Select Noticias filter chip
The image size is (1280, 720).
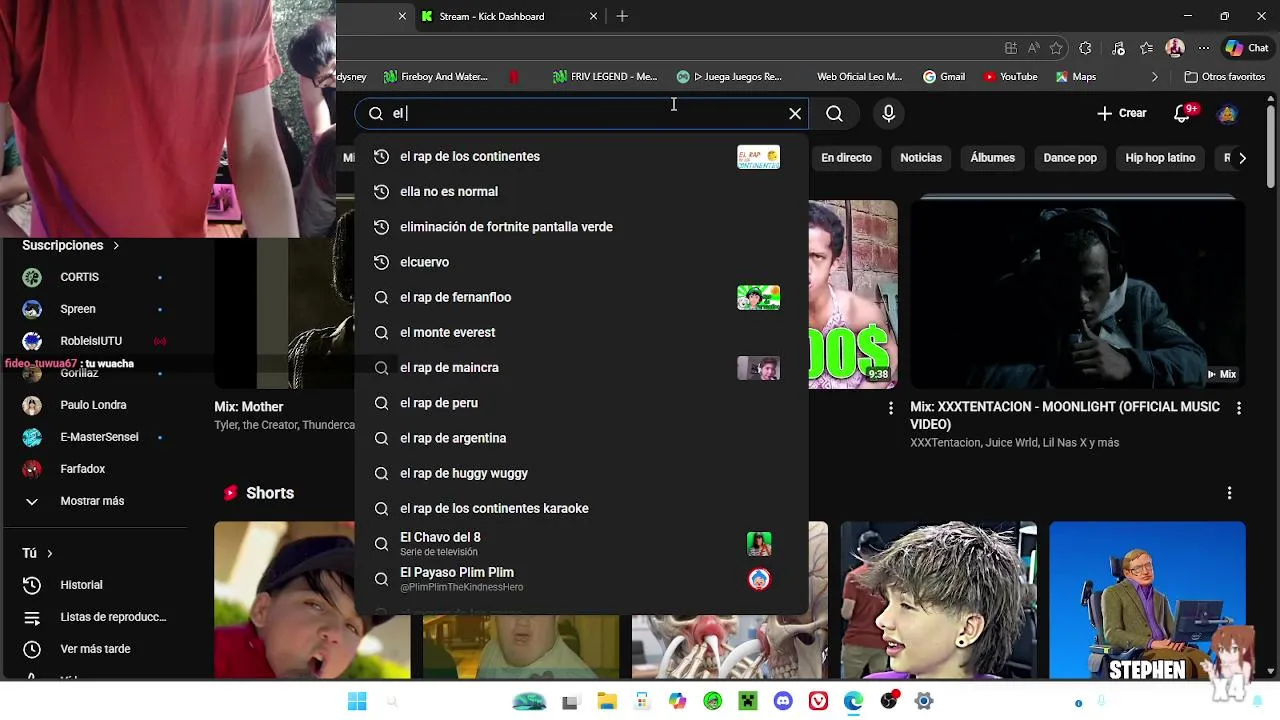pos(921,158)
